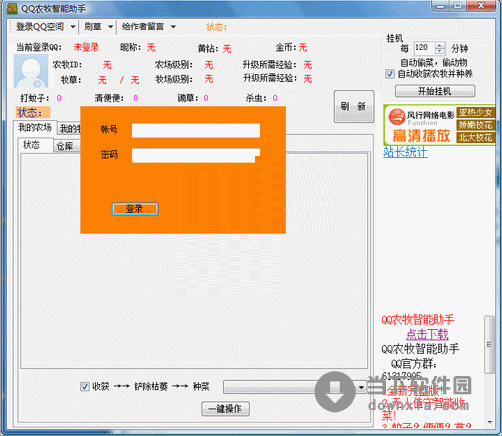Click the 杀虫 counter label
The height and width of the screenshot is (436, 502).
point(256,98)
